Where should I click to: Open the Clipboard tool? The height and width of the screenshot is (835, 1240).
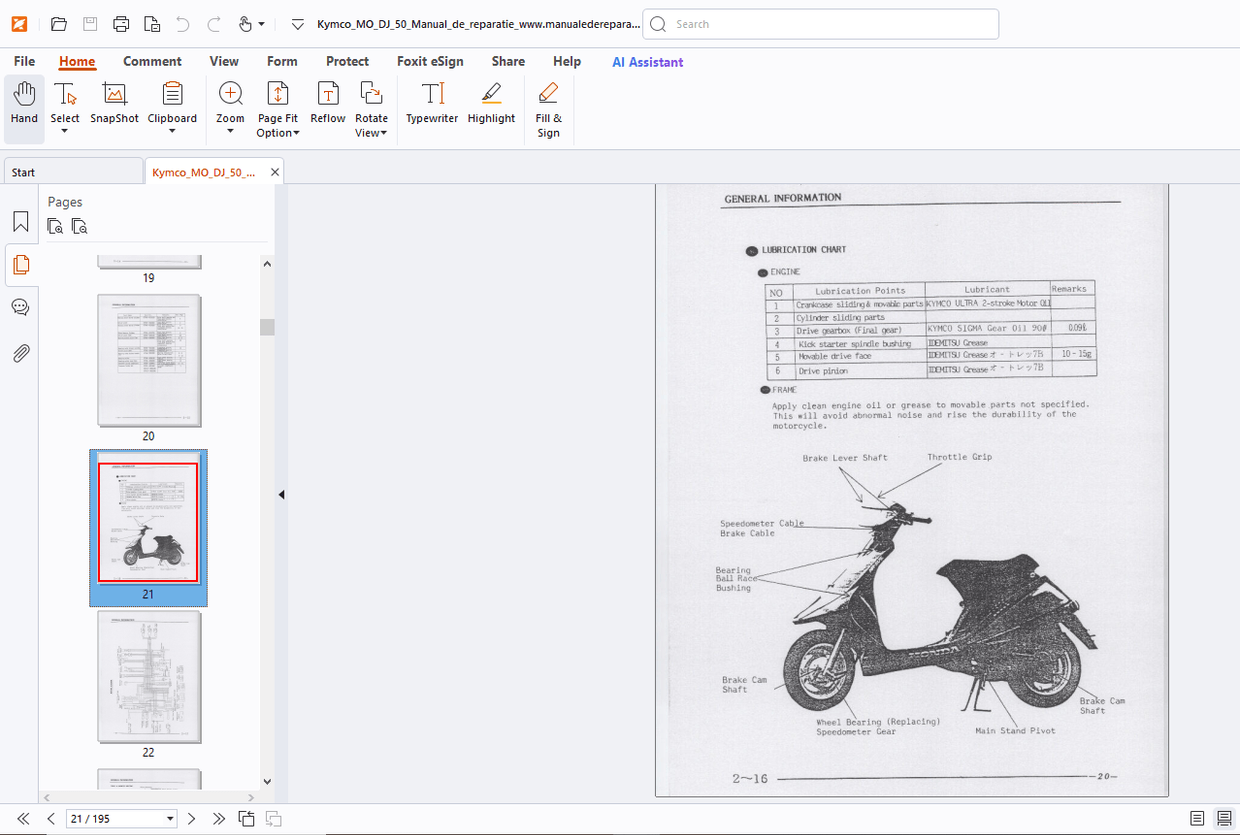pos(172,103)
